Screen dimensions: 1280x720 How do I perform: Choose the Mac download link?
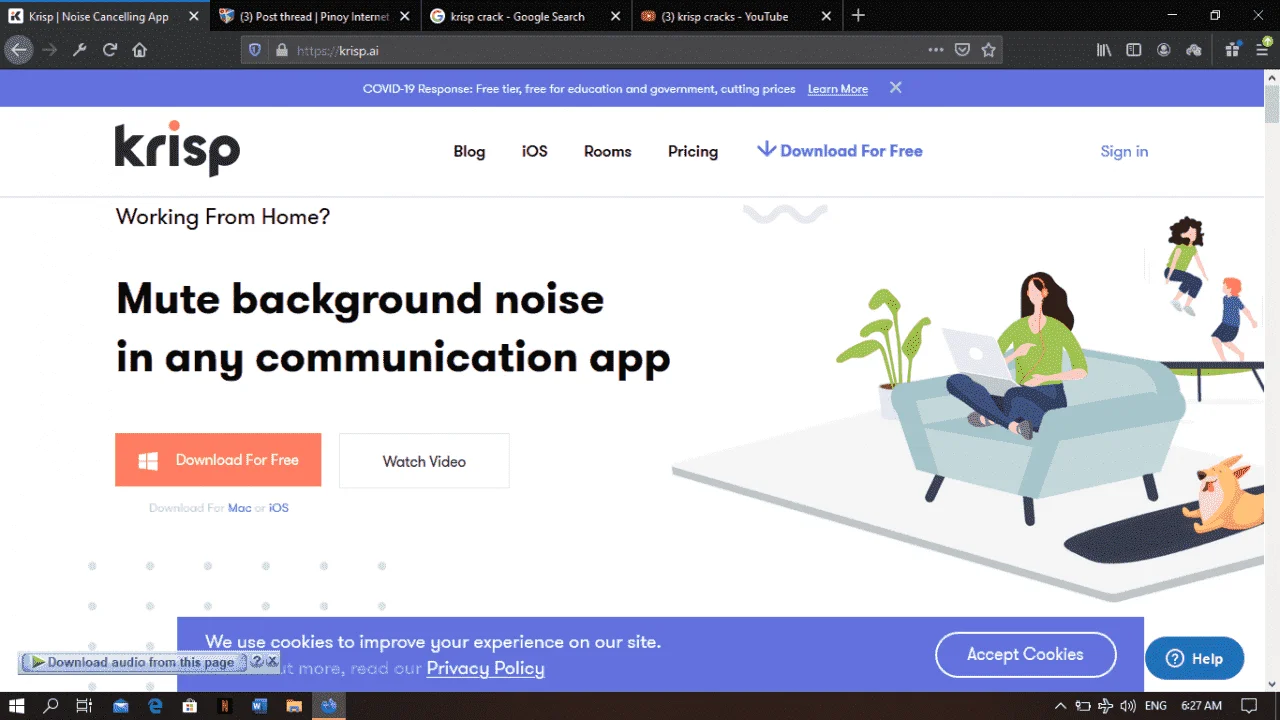240,508
